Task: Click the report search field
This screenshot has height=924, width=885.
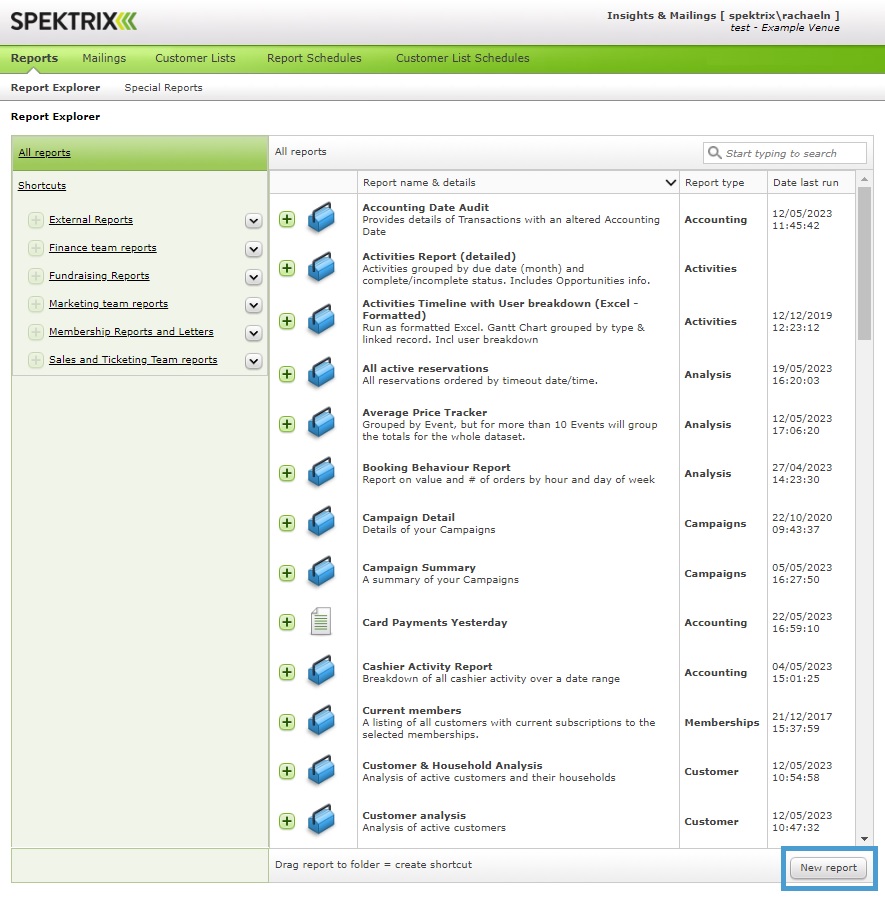Action: coord(785,153)
